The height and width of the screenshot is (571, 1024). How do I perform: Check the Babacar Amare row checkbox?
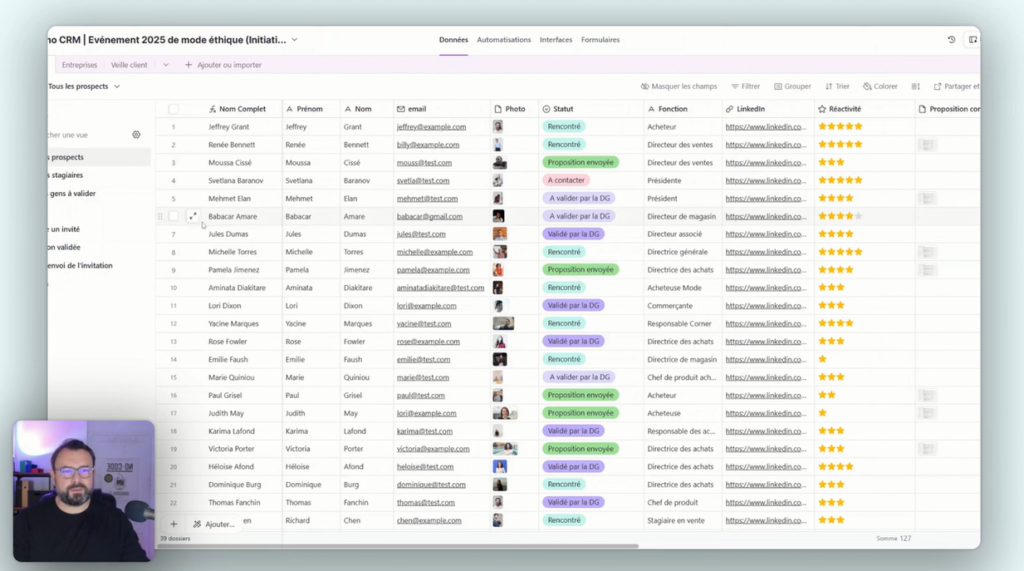click(x=173, y=216)
